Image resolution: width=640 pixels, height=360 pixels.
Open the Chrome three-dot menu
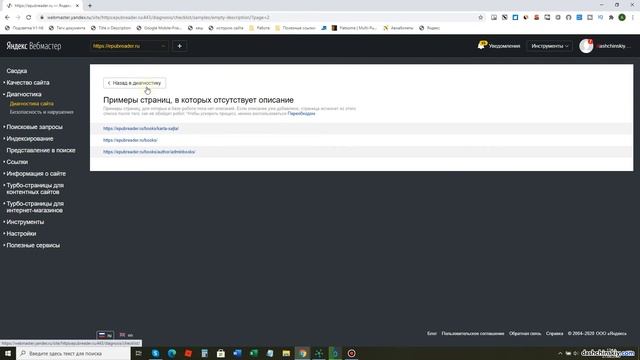point(633,18)
